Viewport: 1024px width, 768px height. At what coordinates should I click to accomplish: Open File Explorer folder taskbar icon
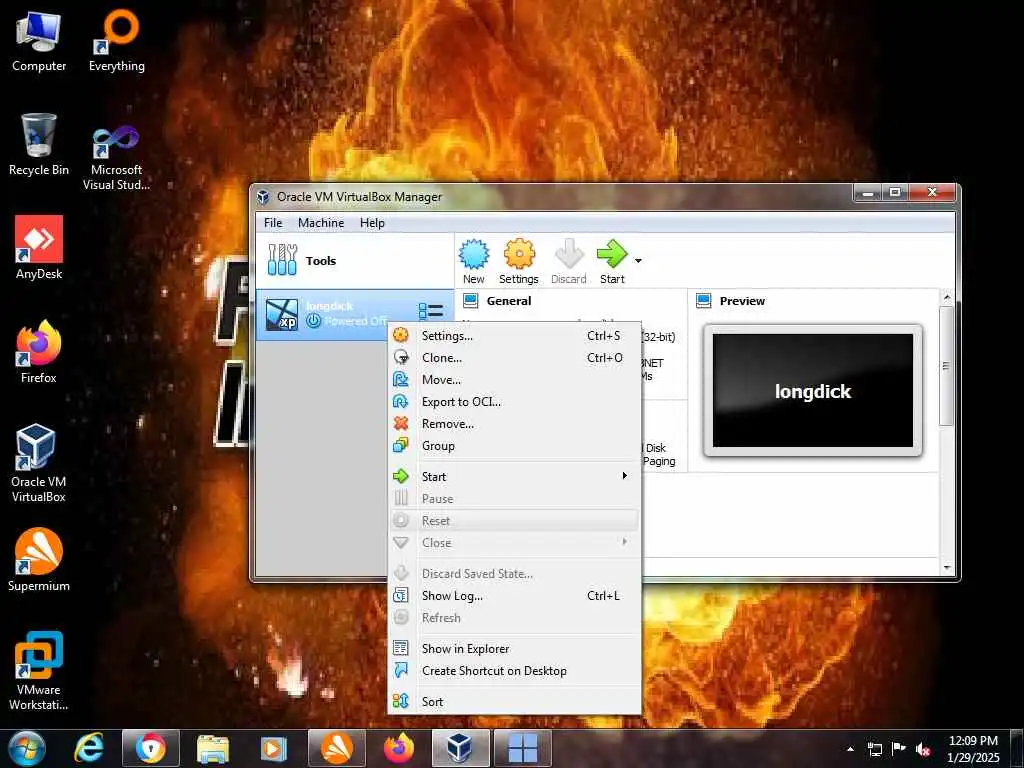pyautogui.click(x=212, y=748)
